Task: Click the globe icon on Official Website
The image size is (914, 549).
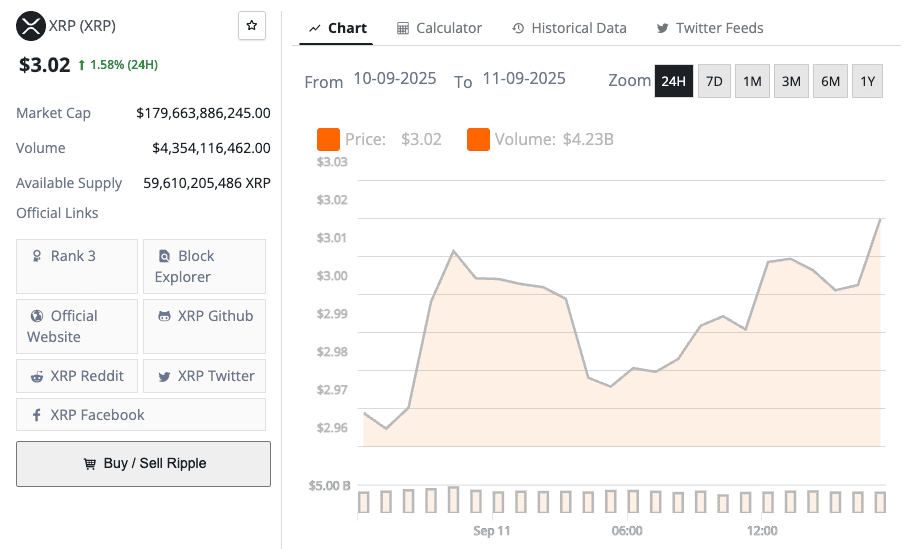Action: click(x=37, y=316)
